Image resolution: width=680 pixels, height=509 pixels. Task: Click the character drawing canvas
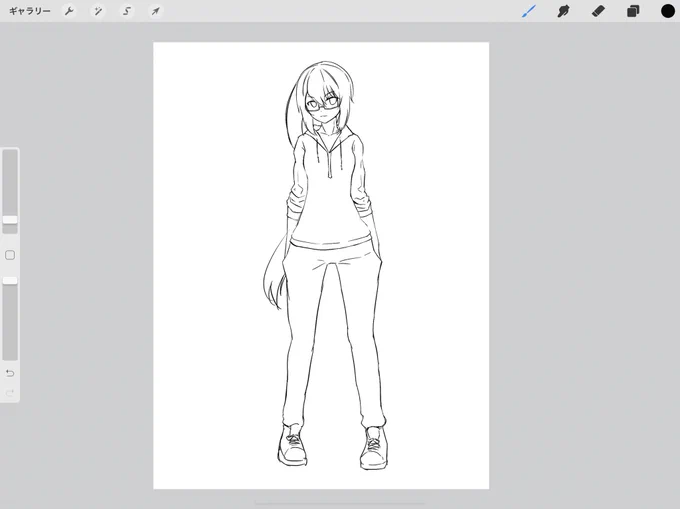321,265
